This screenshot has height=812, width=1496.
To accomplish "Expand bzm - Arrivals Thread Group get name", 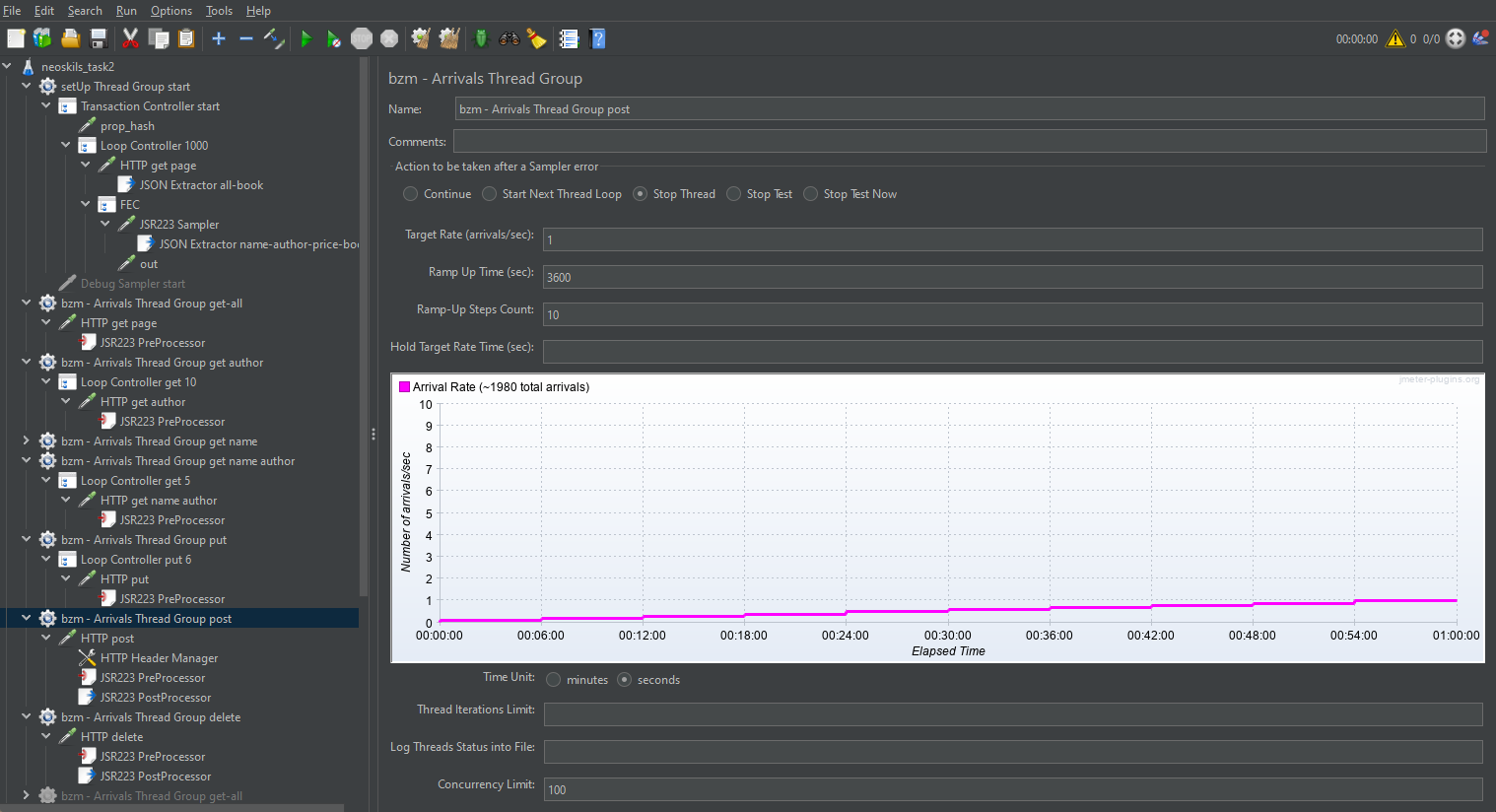I will (27, 441).
